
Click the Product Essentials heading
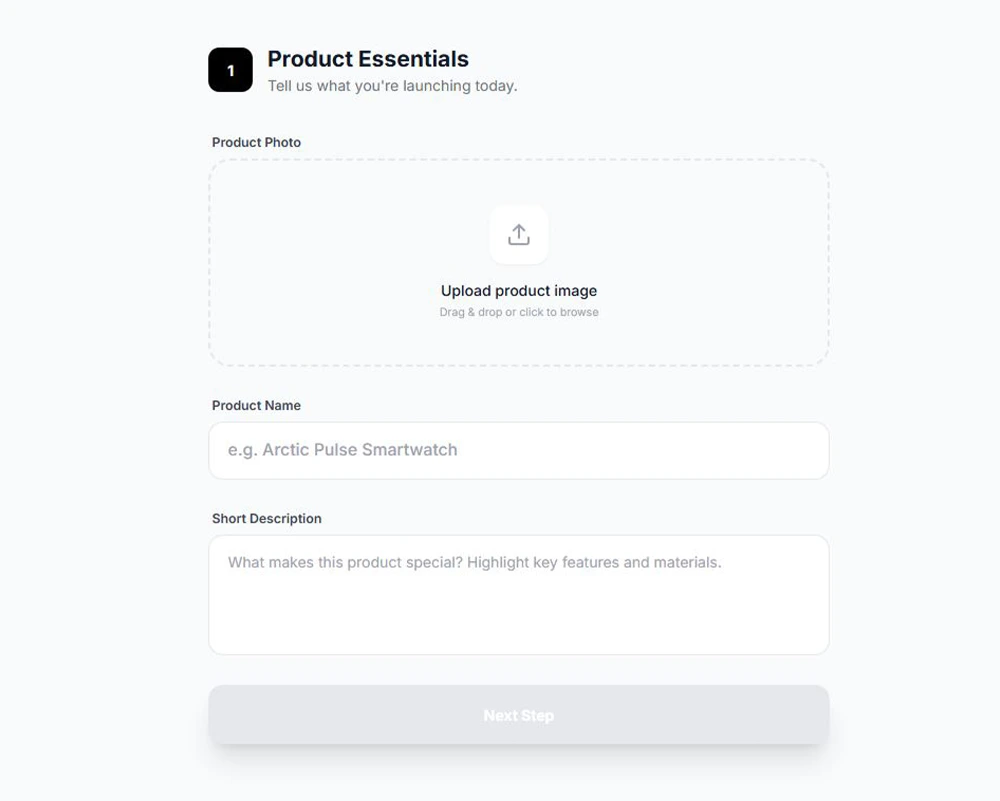(x=368, y=59)
